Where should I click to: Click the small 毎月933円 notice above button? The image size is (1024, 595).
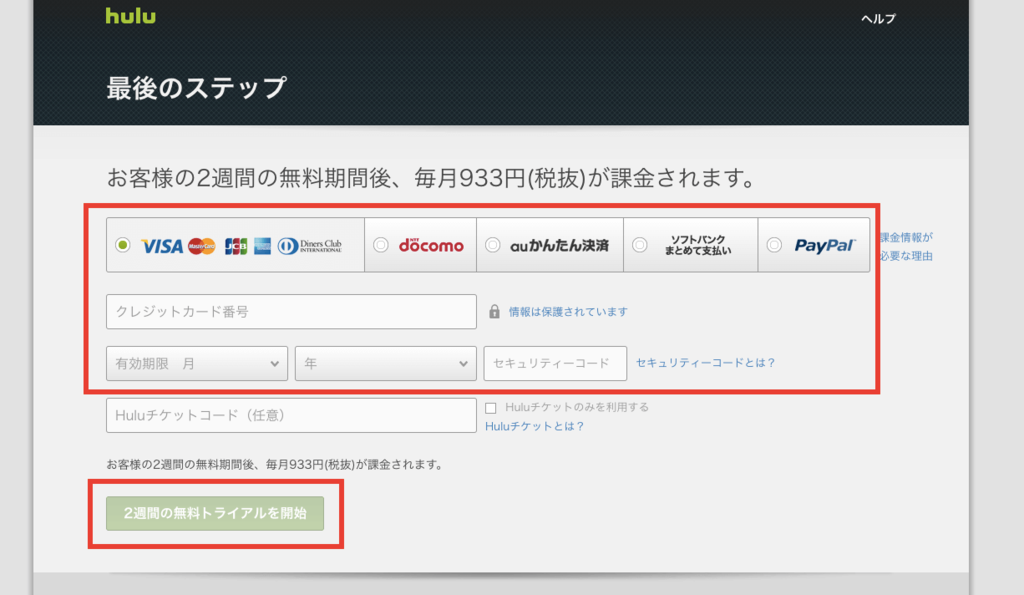(x=275, y=465)
